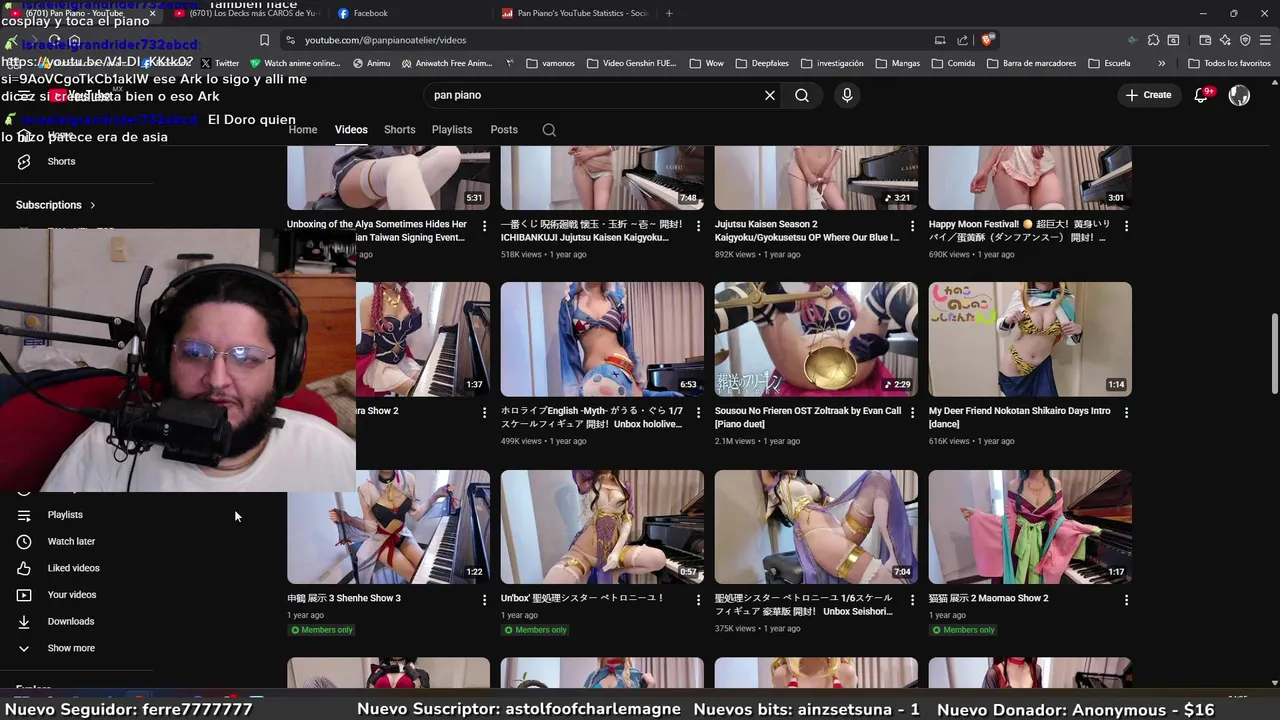Click the YouTube search magnifier button
The width and height of the screenshot is (1280, 720).
point(802,95)
